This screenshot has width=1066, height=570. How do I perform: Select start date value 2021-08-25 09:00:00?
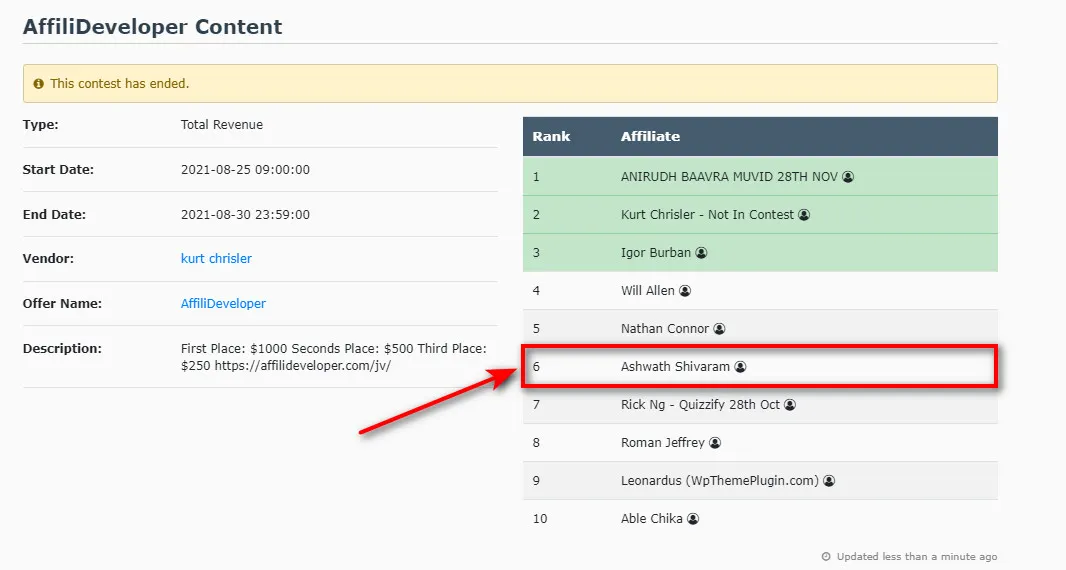click(x=245, y=169)
